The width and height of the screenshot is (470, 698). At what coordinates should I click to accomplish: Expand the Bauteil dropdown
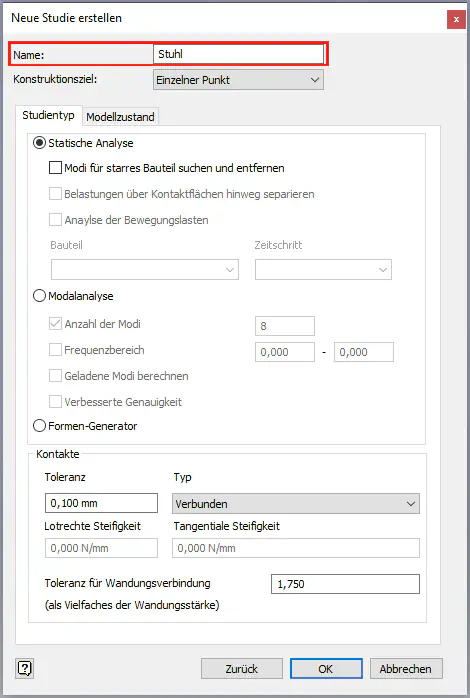pyautogui.click(x=145, y=270)
